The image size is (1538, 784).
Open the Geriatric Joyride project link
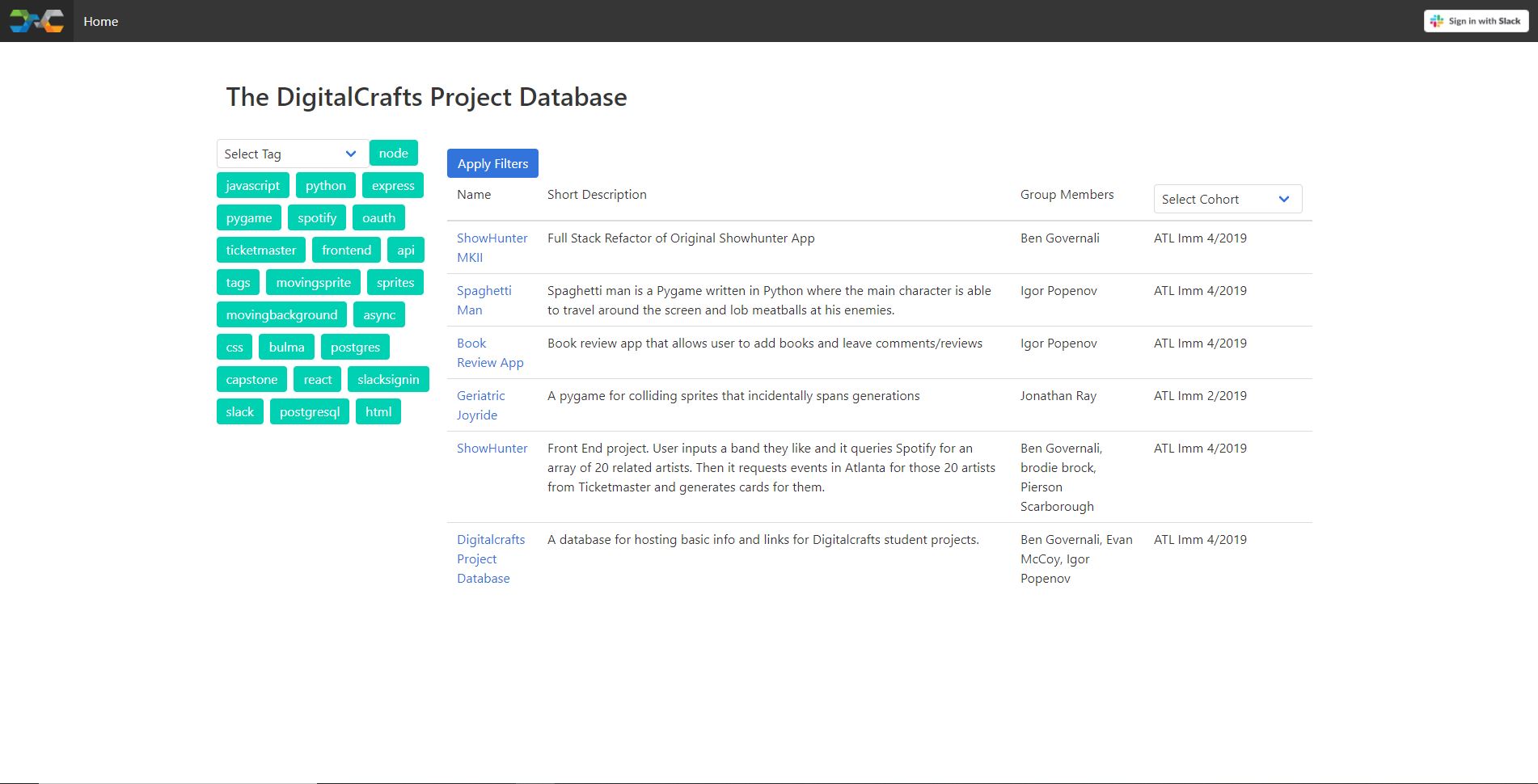point(480,405)
